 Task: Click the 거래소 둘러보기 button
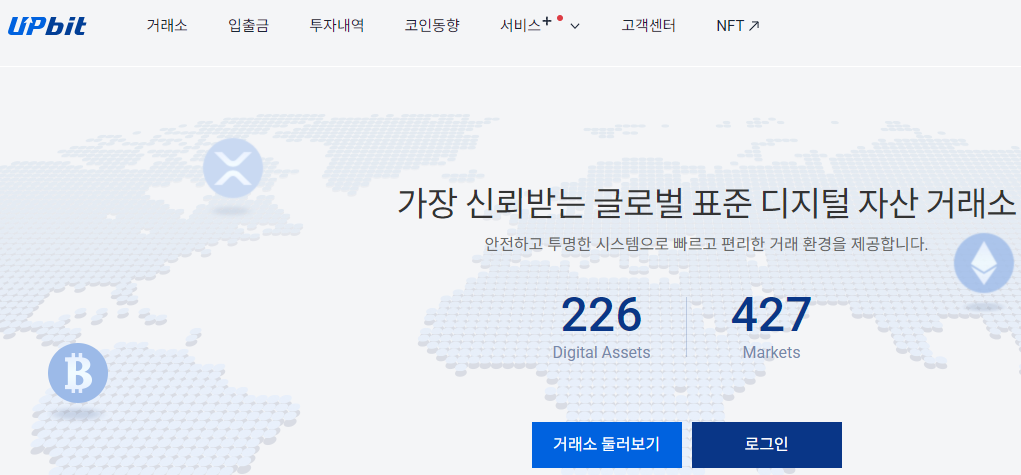[x=606, y=445]
